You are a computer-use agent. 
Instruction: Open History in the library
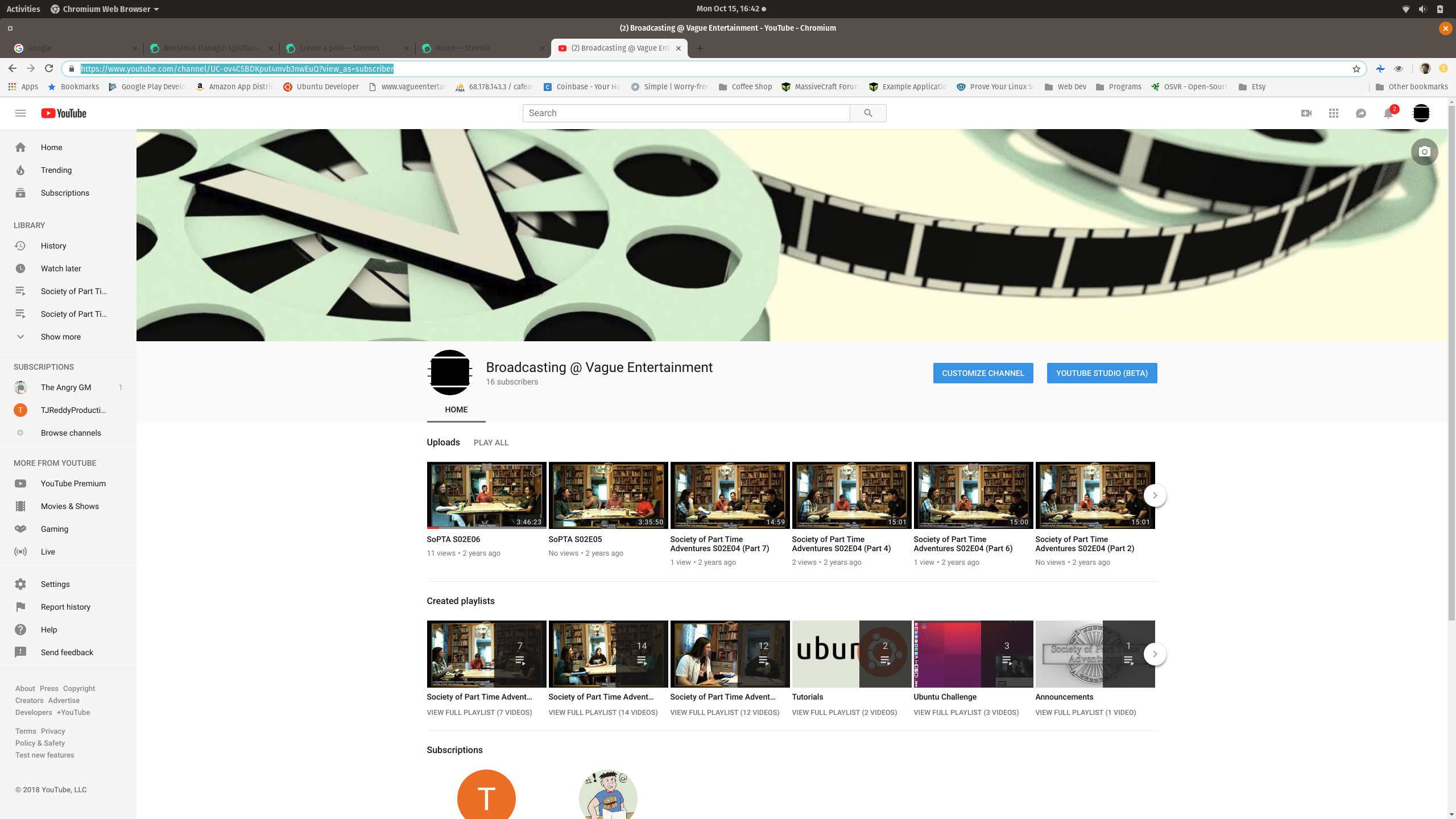click(x=68, y=246)
